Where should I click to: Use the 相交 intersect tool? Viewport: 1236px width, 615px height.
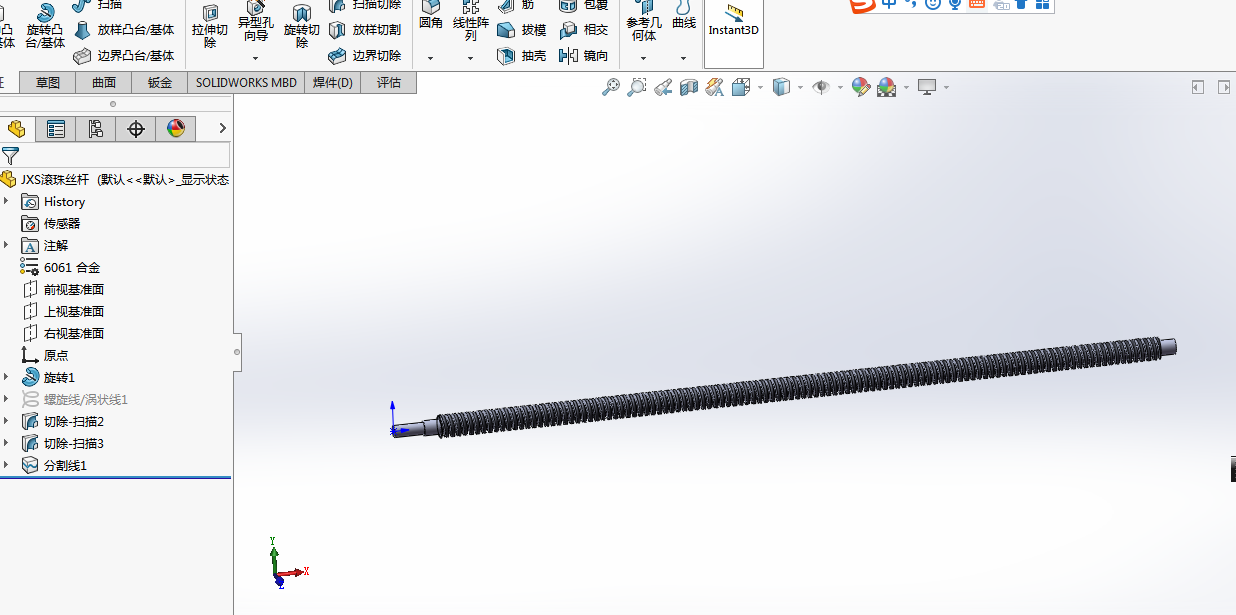584,30
